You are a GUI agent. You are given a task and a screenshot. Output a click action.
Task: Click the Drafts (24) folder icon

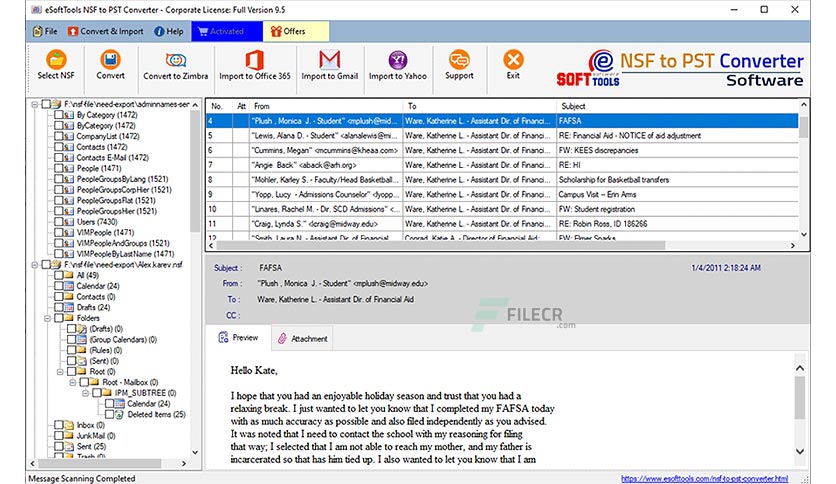point(68,307)
